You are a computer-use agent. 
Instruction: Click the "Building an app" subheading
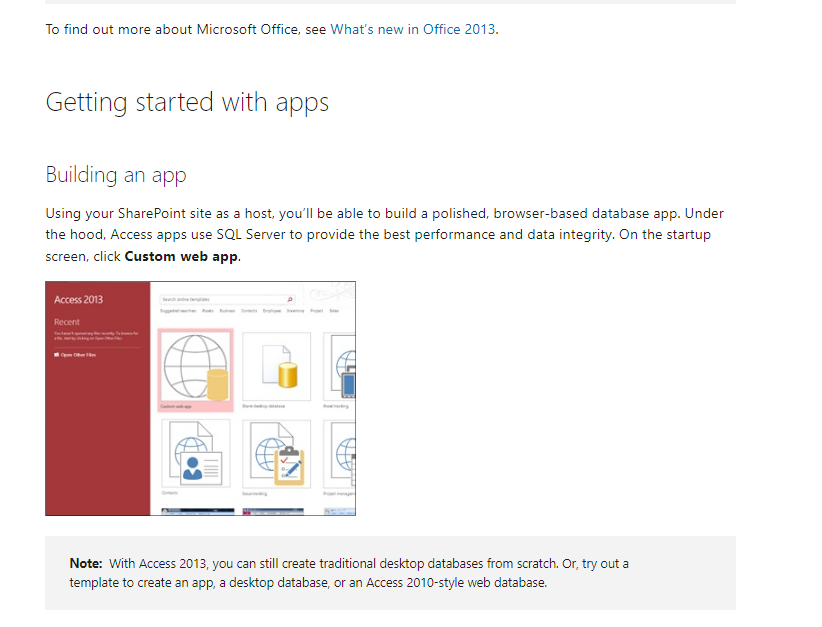116,175
